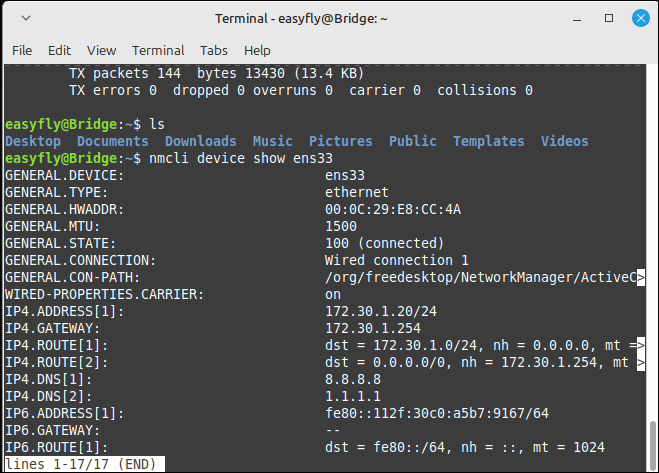Open the Tabs menu
The height and width of the screenshot is (473, 659).
(214, 50)
